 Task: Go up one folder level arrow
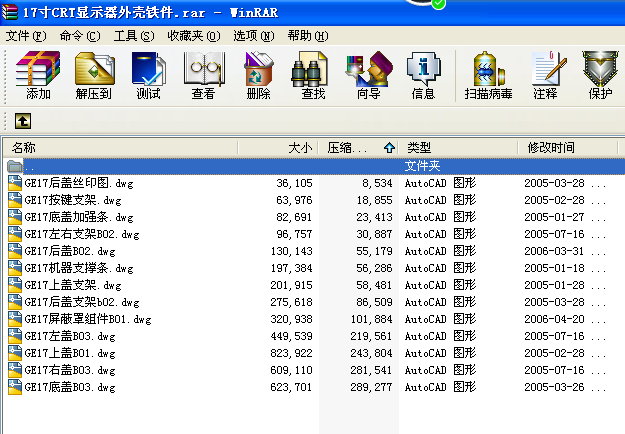[23, 121]
